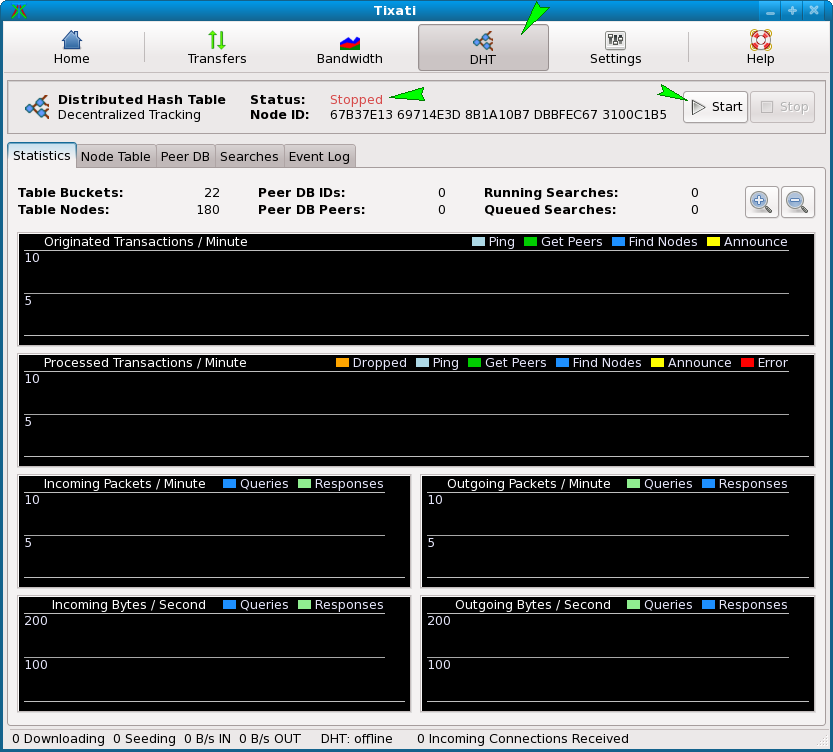The image size is (833, 752).
Task: Switch to the Statistics tab
Action: 41,156
